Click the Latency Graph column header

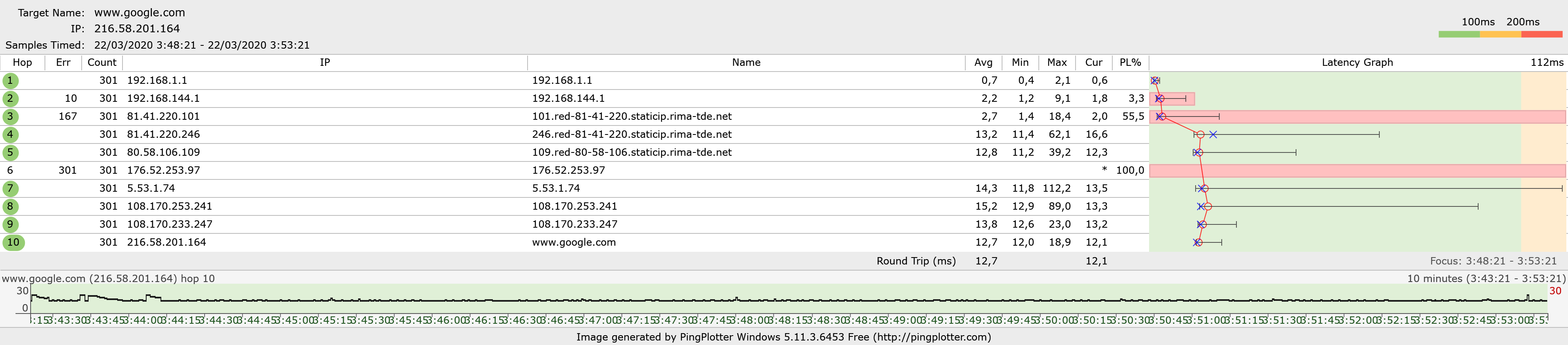click(x=1357, y=63)
